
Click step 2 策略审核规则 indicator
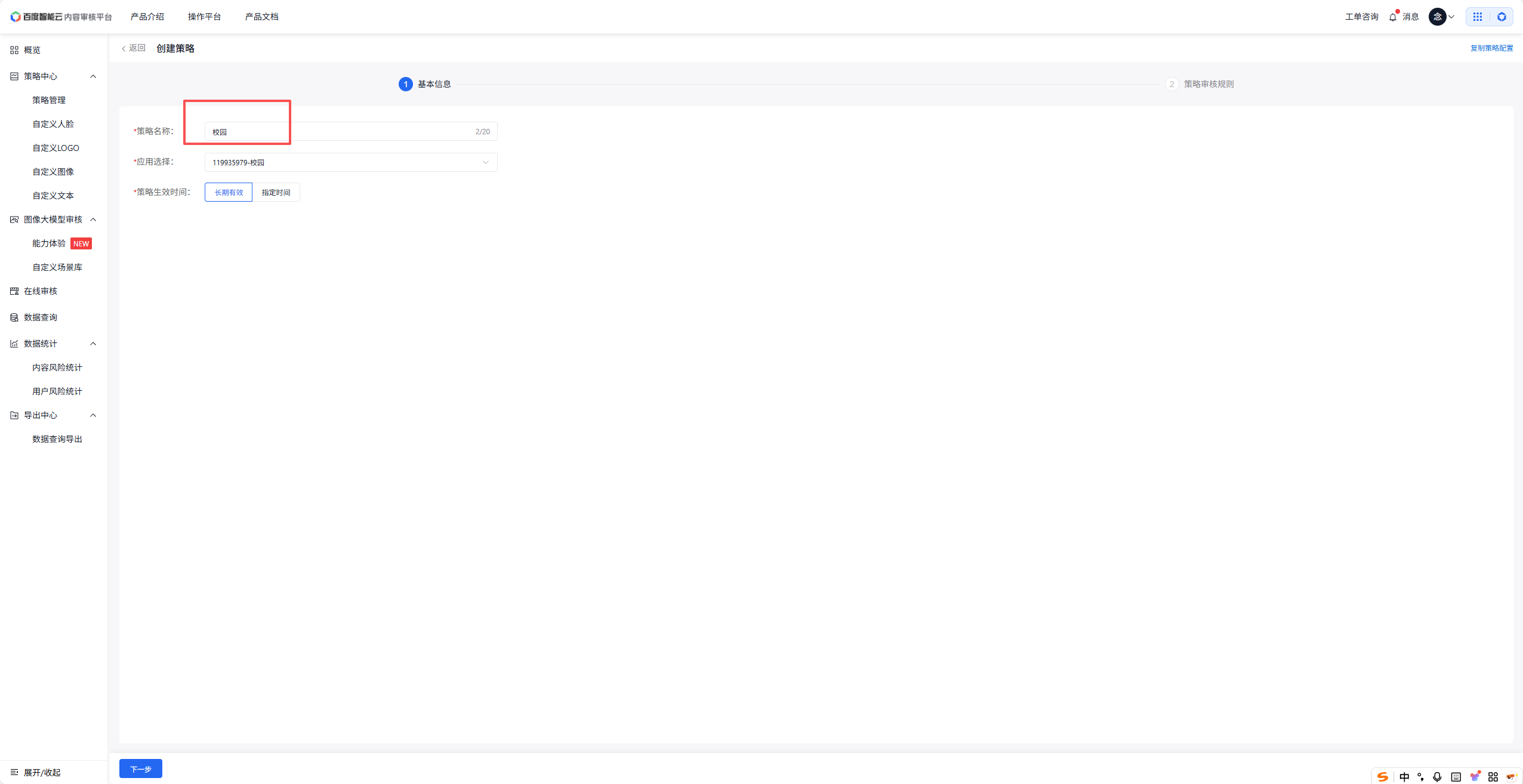(1171, 84)
